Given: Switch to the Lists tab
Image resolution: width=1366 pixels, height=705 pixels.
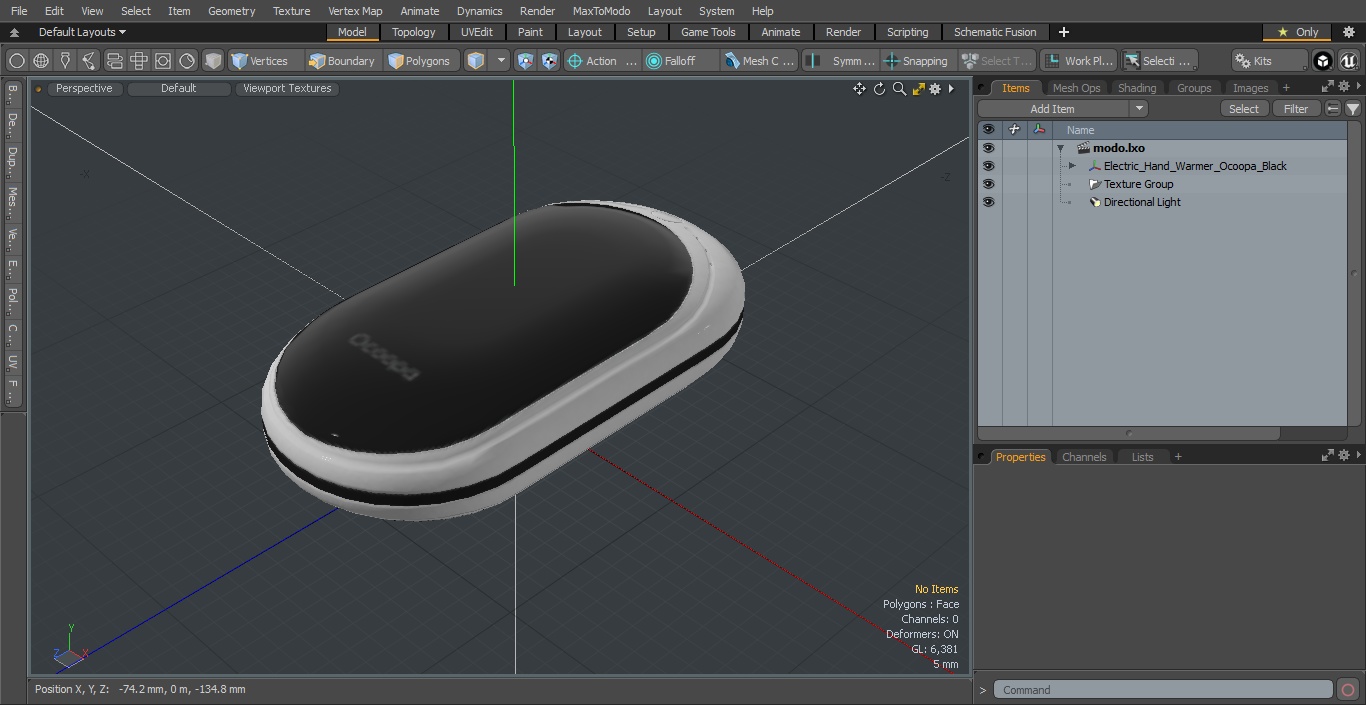Looking at the screenshot, I should coord(1142,457).
